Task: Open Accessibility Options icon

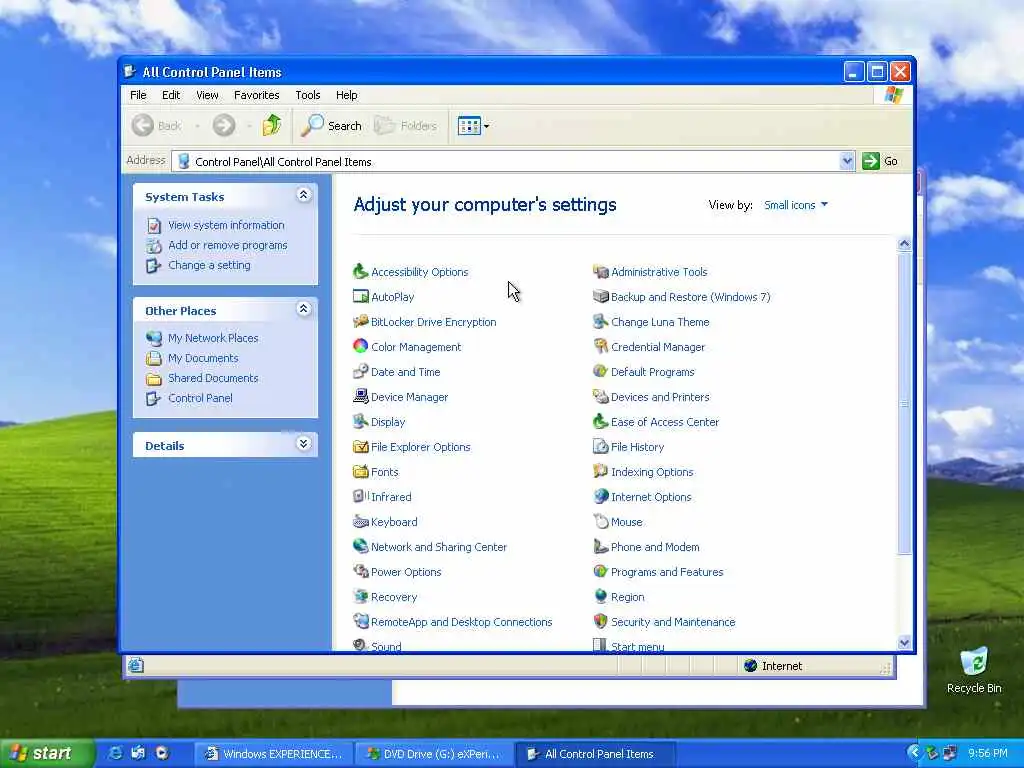Action: point(360,272)
